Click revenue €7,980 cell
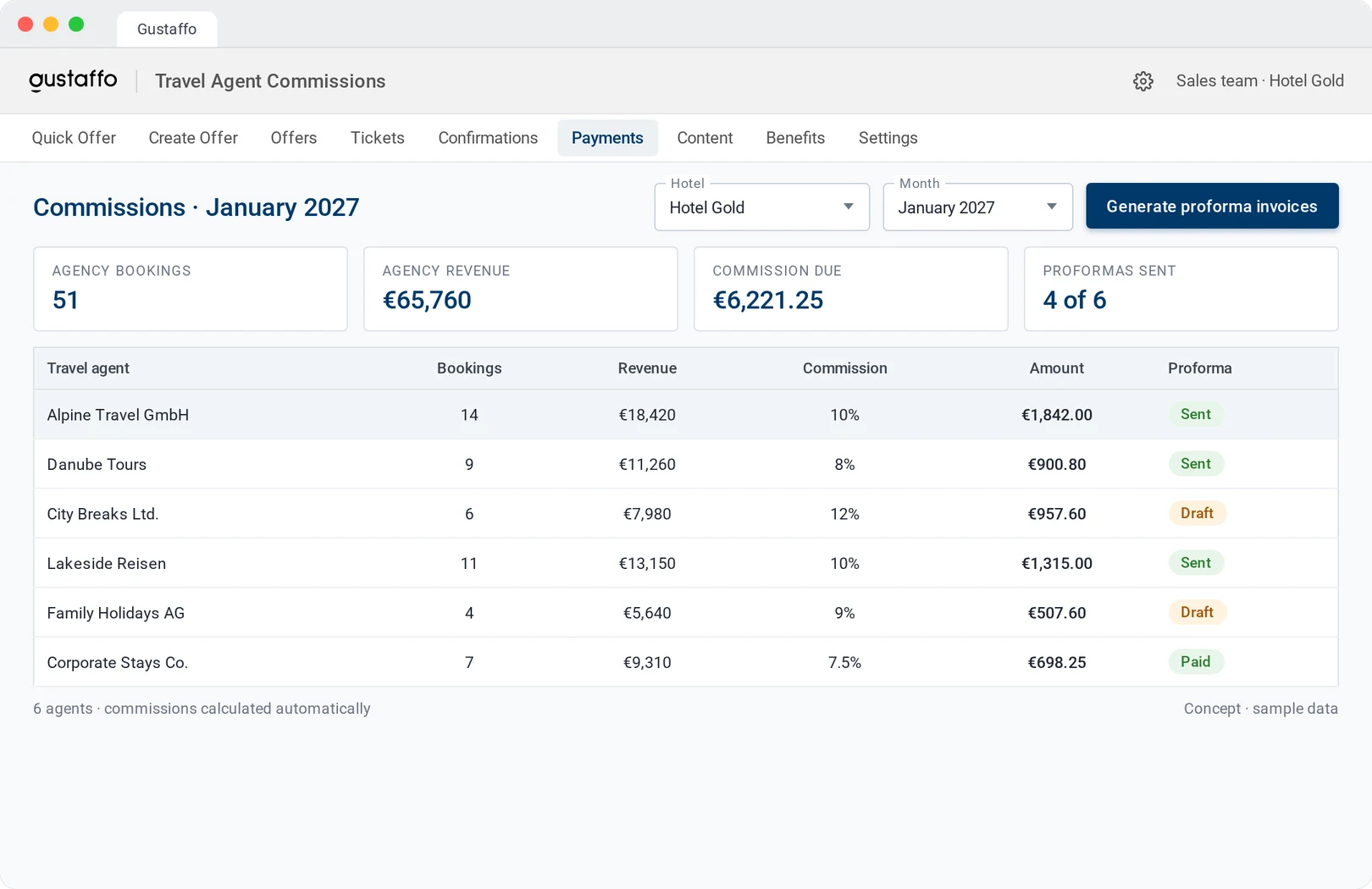The height and width of the screenshot is (889, 1372). point(647,514)
